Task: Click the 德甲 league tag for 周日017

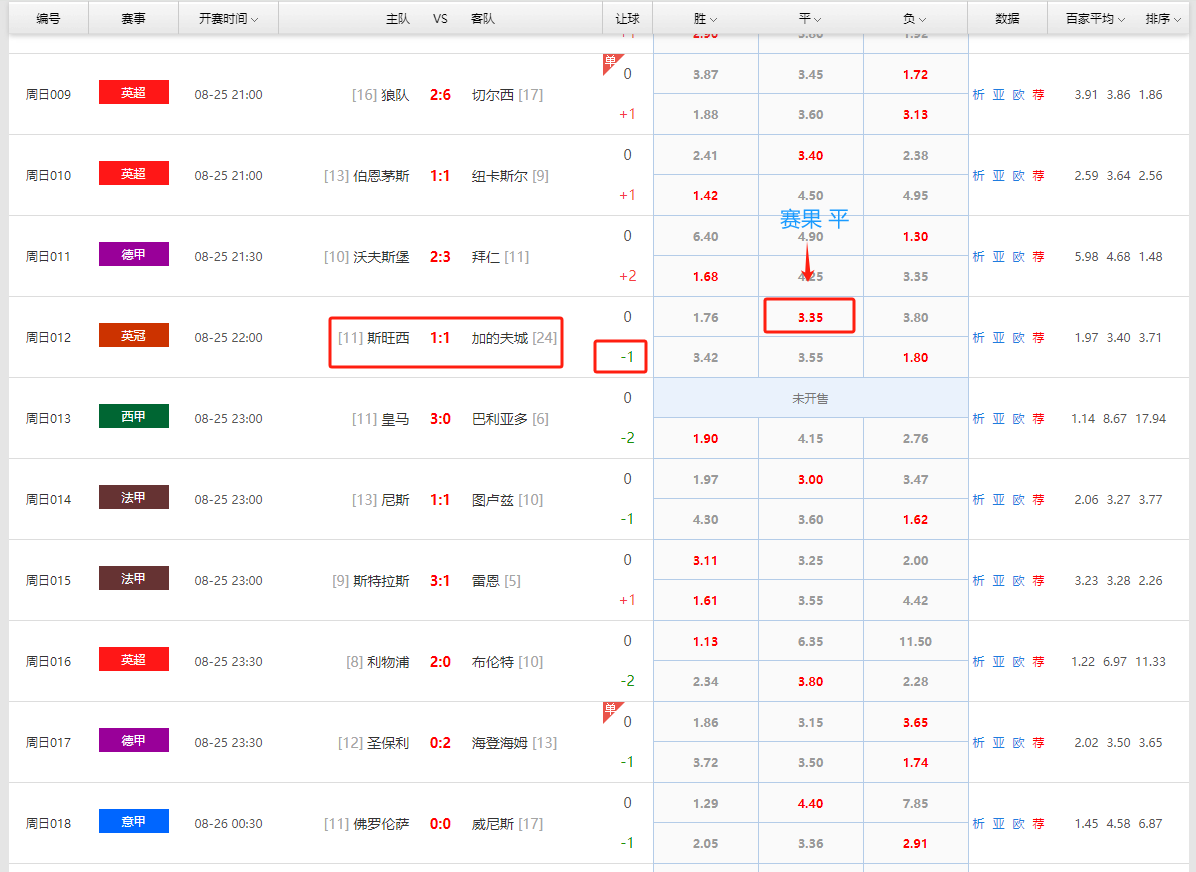Action: coord(133,740)
